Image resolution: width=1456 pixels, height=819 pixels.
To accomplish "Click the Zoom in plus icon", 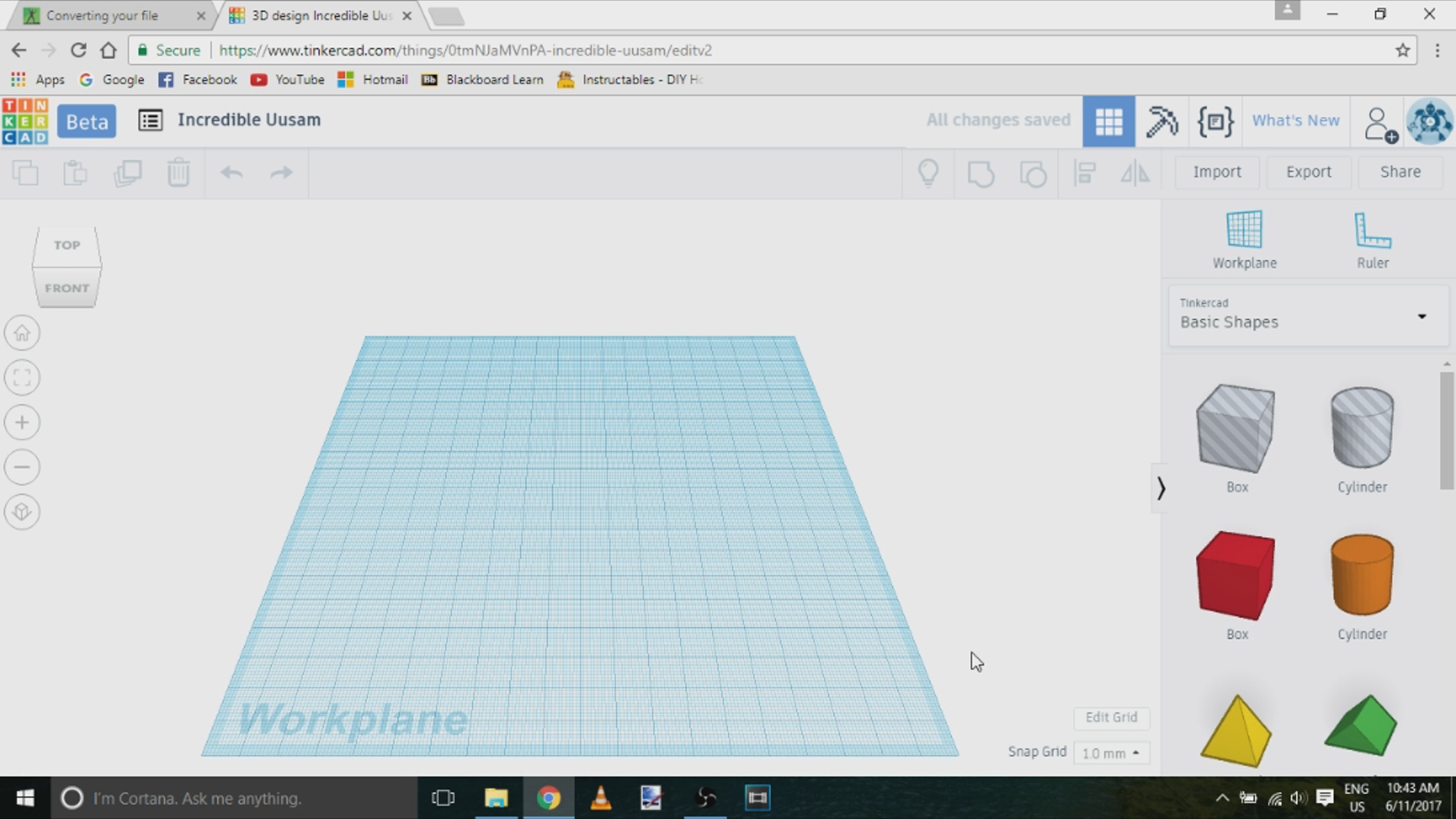I will pos(22,422).
